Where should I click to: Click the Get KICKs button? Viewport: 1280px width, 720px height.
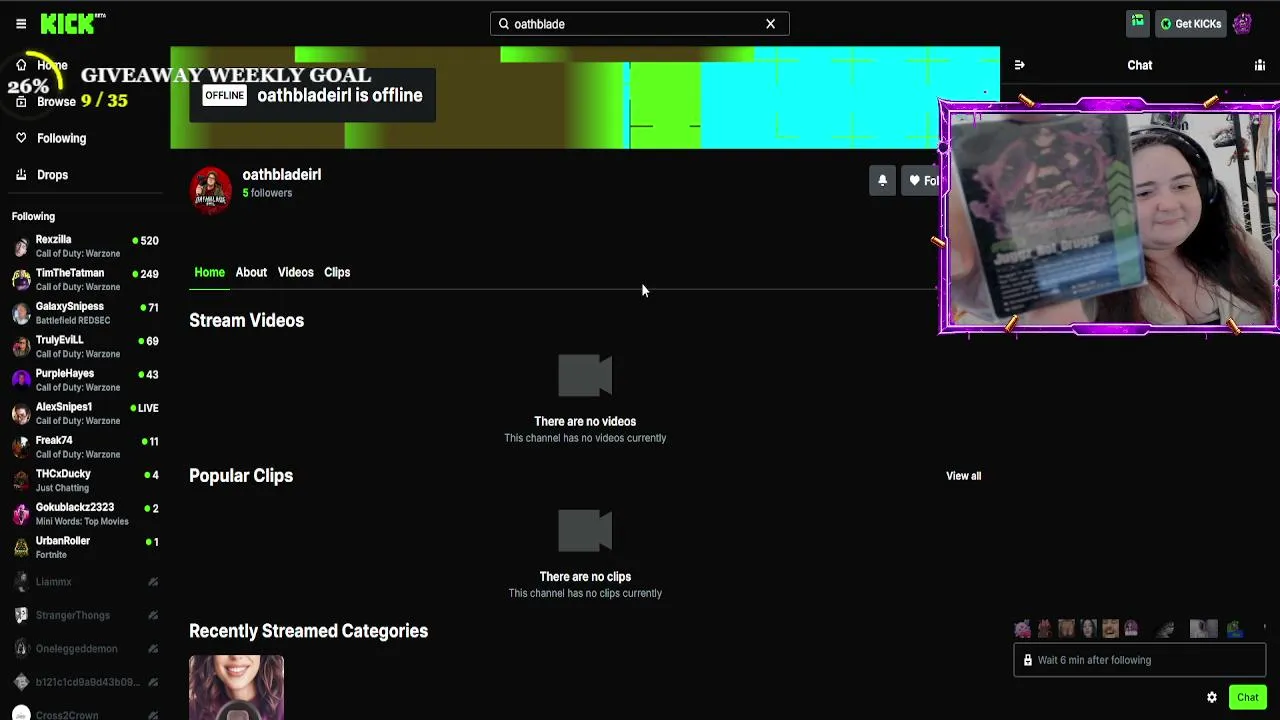[x=1190, y=24]
